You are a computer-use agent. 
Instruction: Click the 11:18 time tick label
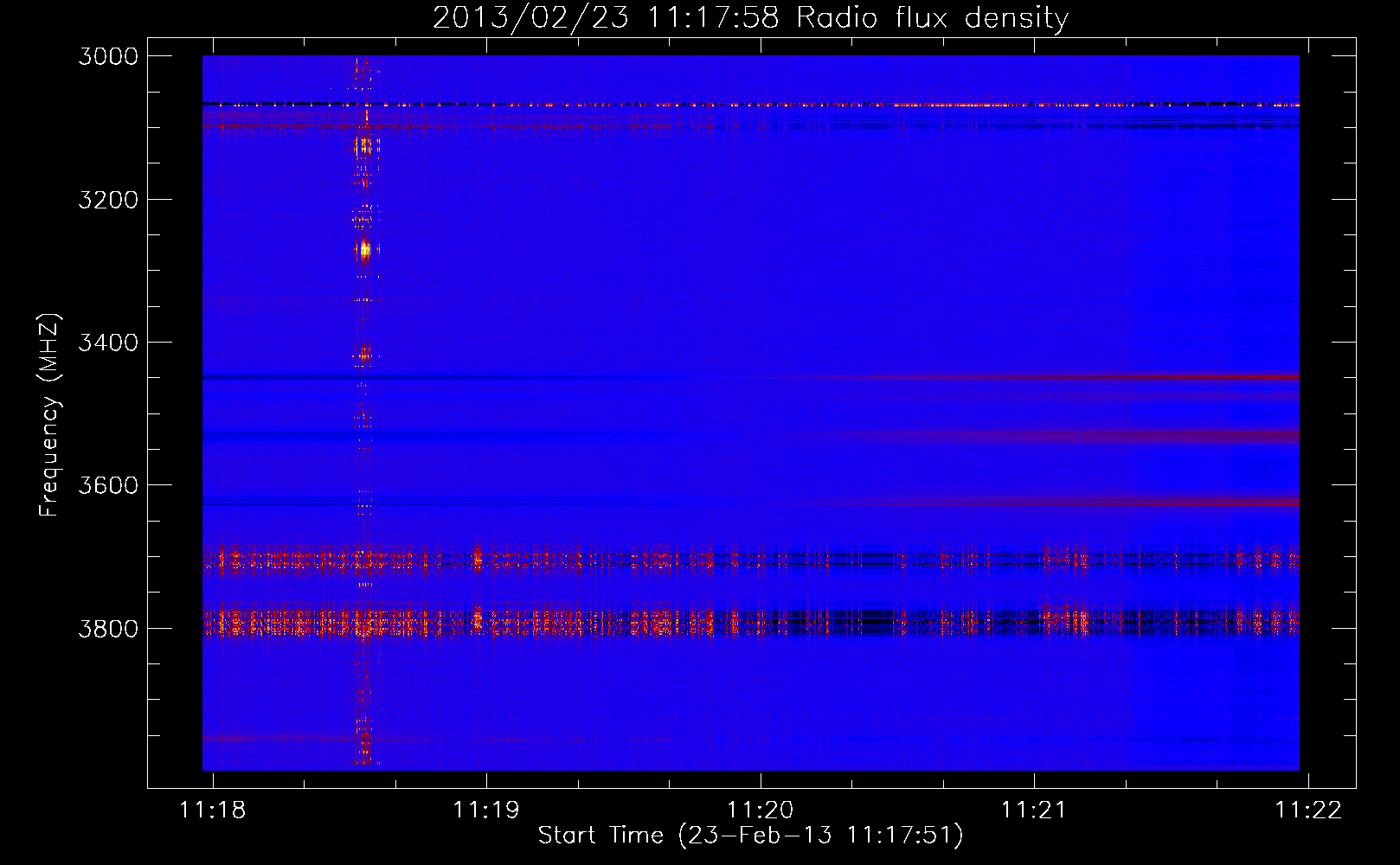click(213, 810)
